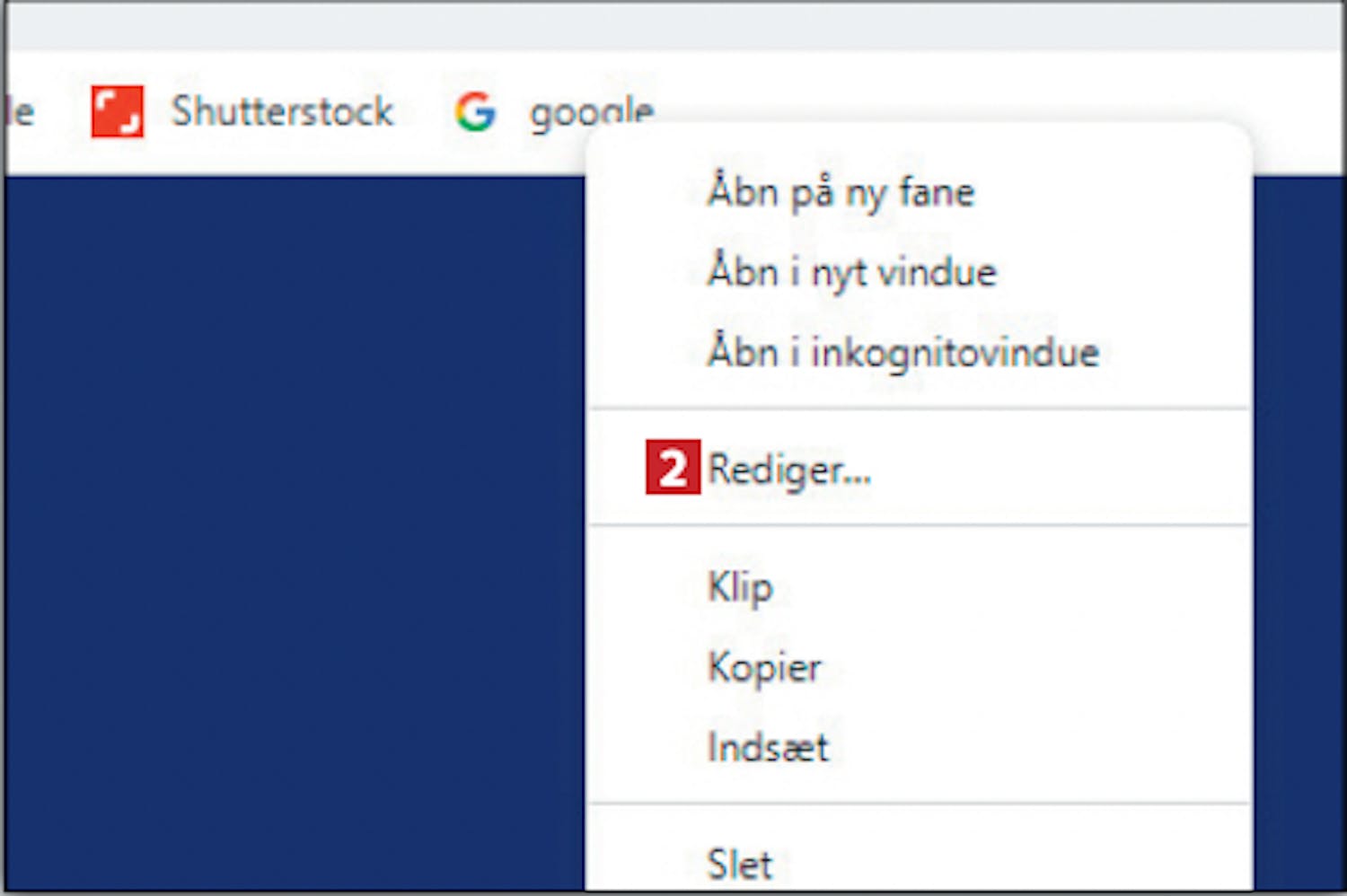1347x896 pixels.
Task: Choose 'Åbn i nyt vindue'
Action: pyautogui.click(x=851, y=272)
